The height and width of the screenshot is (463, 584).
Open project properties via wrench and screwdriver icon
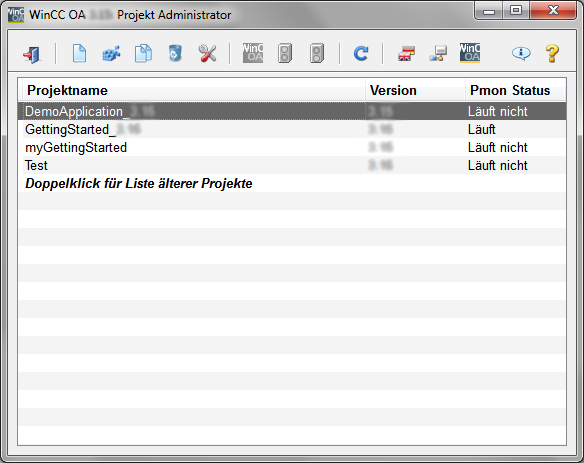207,54
